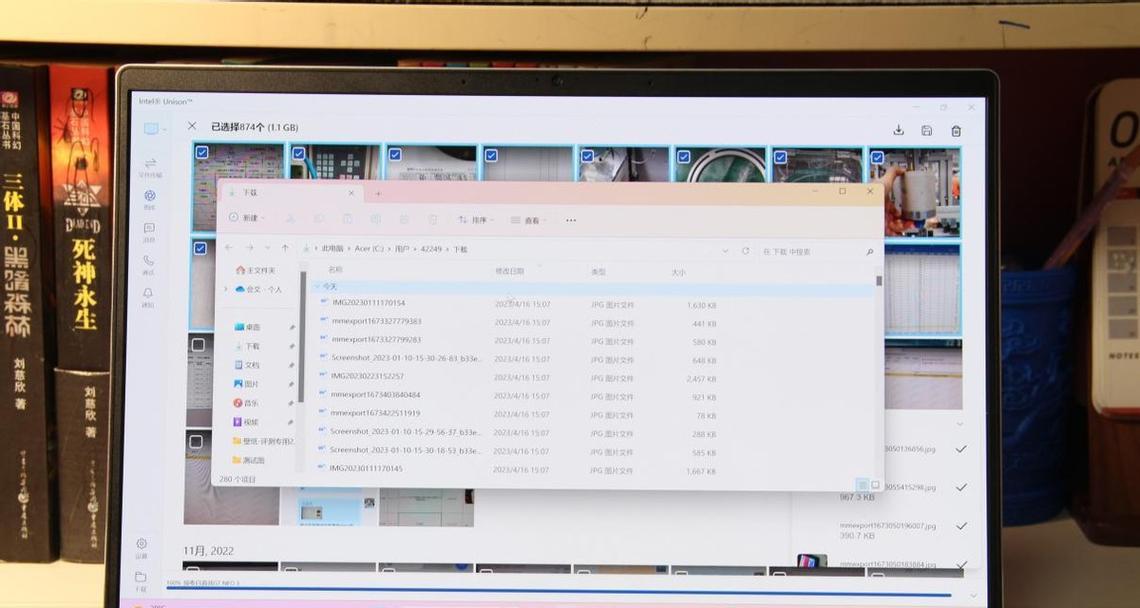Go forward with Explorer's forward arrow
The image size is (1140, 608).
[249, 248]
